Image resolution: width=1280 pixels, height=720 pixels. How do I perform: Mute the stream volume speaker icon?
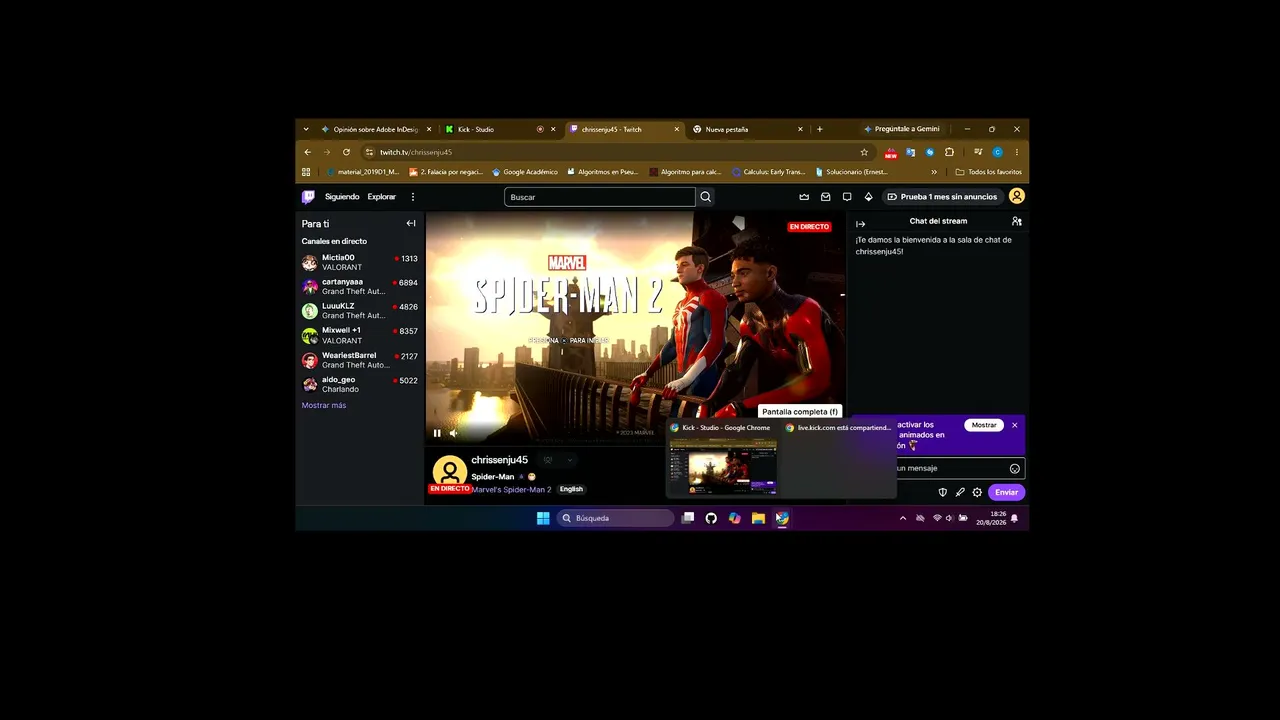(x=453, y=433)
